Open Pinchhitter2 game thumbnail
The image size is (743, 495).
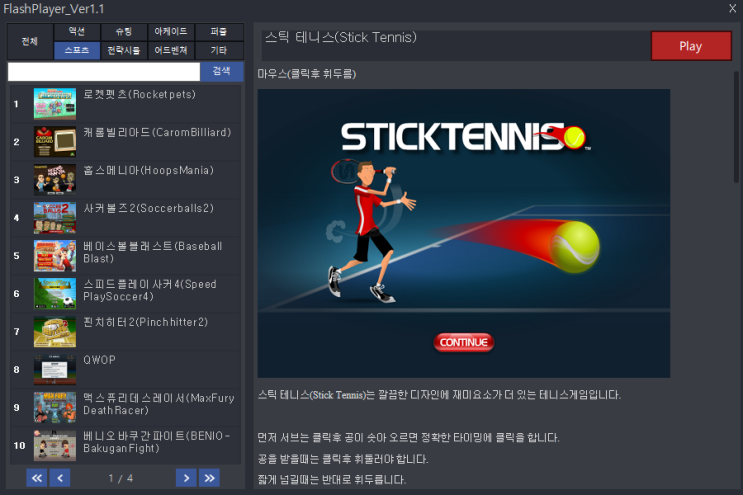coord(55,332)
